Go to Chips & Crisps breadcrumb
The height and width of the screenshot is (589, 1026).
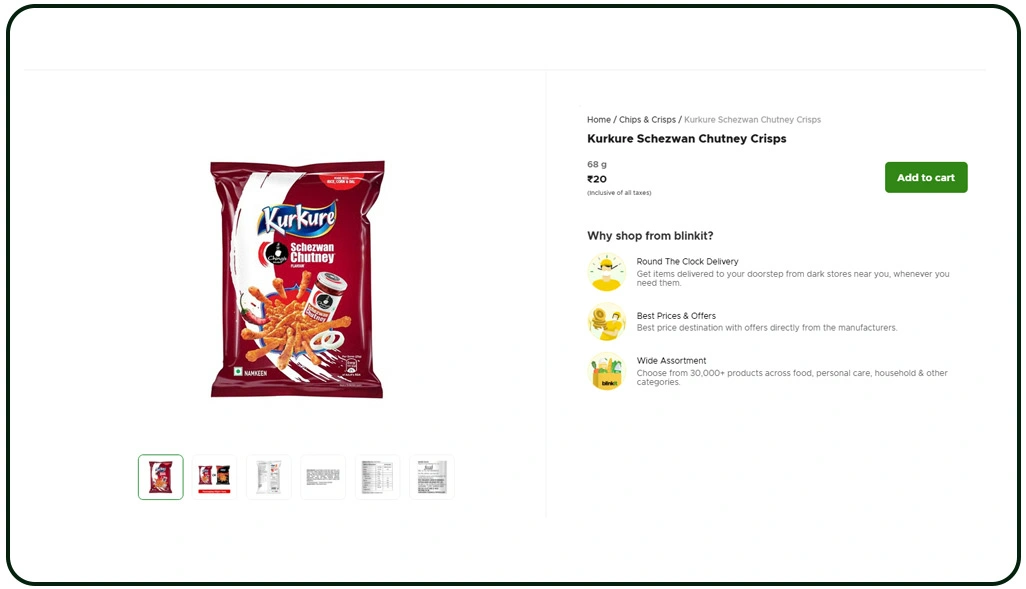pos(647,120)
